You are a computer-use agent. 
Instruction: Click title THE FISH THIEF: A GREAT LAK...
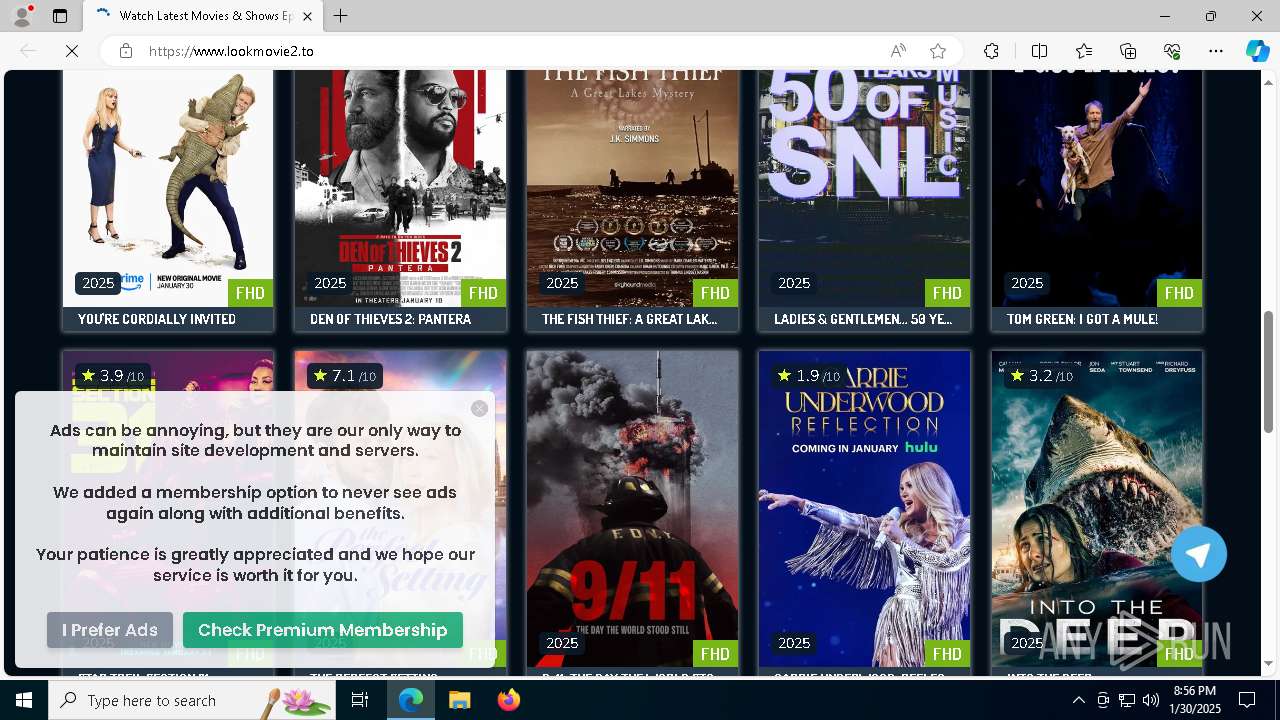[x=629, y=319]
